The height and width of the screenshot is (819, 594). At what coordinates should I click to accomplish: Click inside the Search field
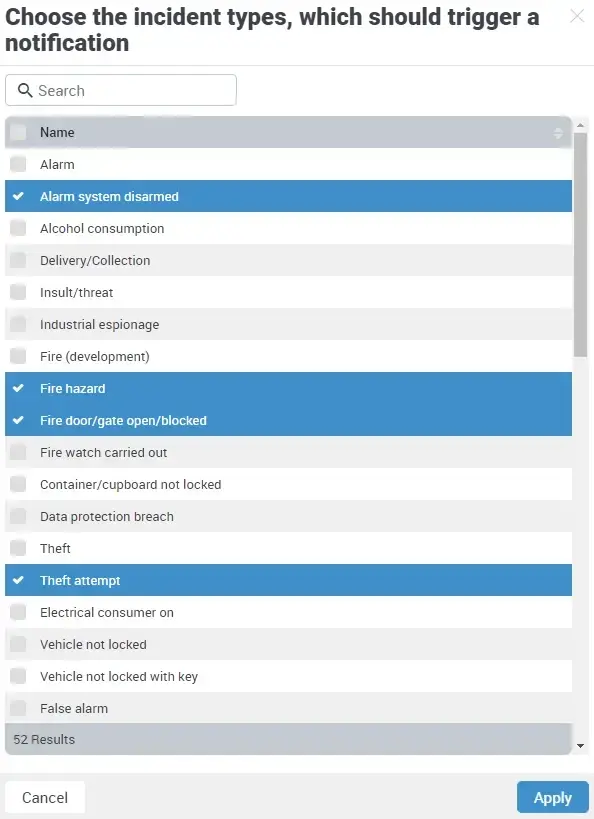coord(120,90)
